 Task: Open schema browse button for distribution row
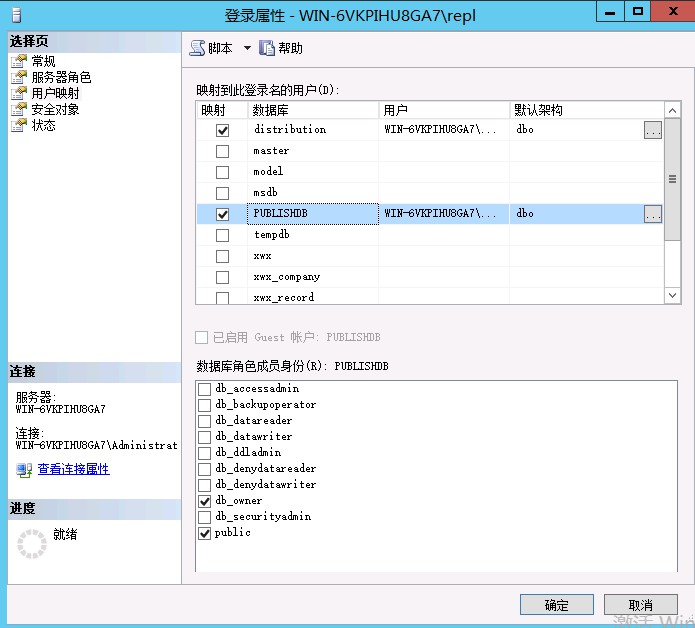[x=652, y=130]
